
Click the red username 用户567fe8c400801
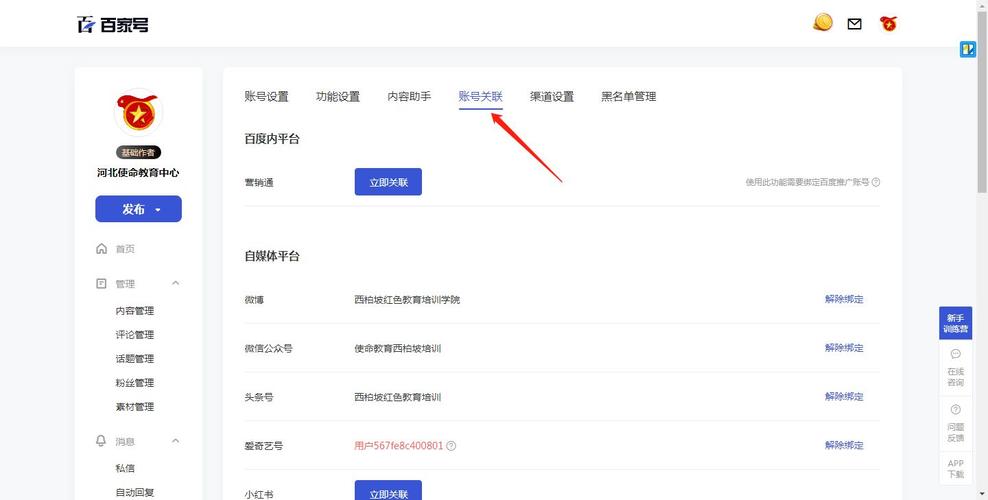(x=399, y=446)
